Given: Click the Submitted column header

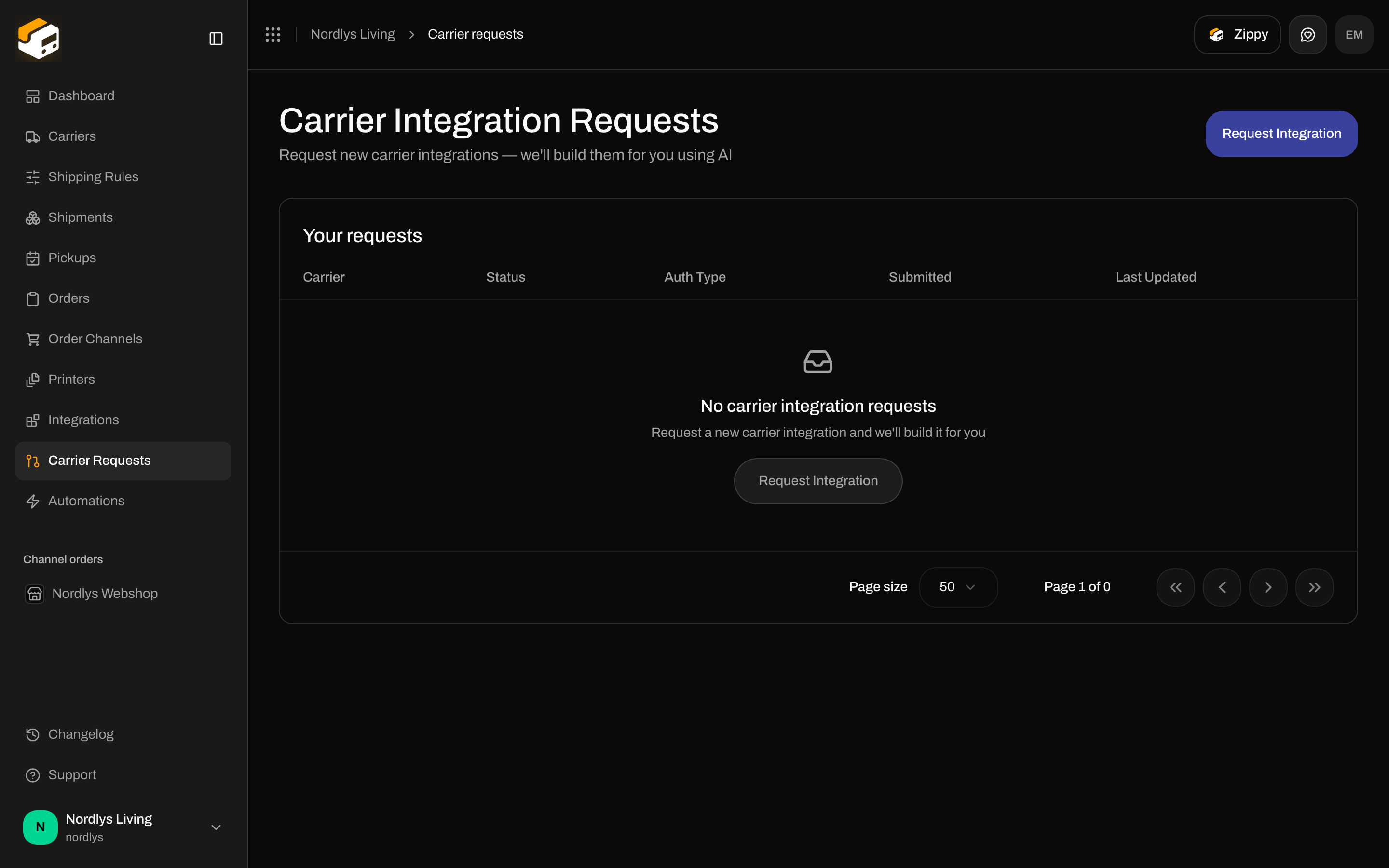Looking at the screenshot, I should (x=920, y=277).
